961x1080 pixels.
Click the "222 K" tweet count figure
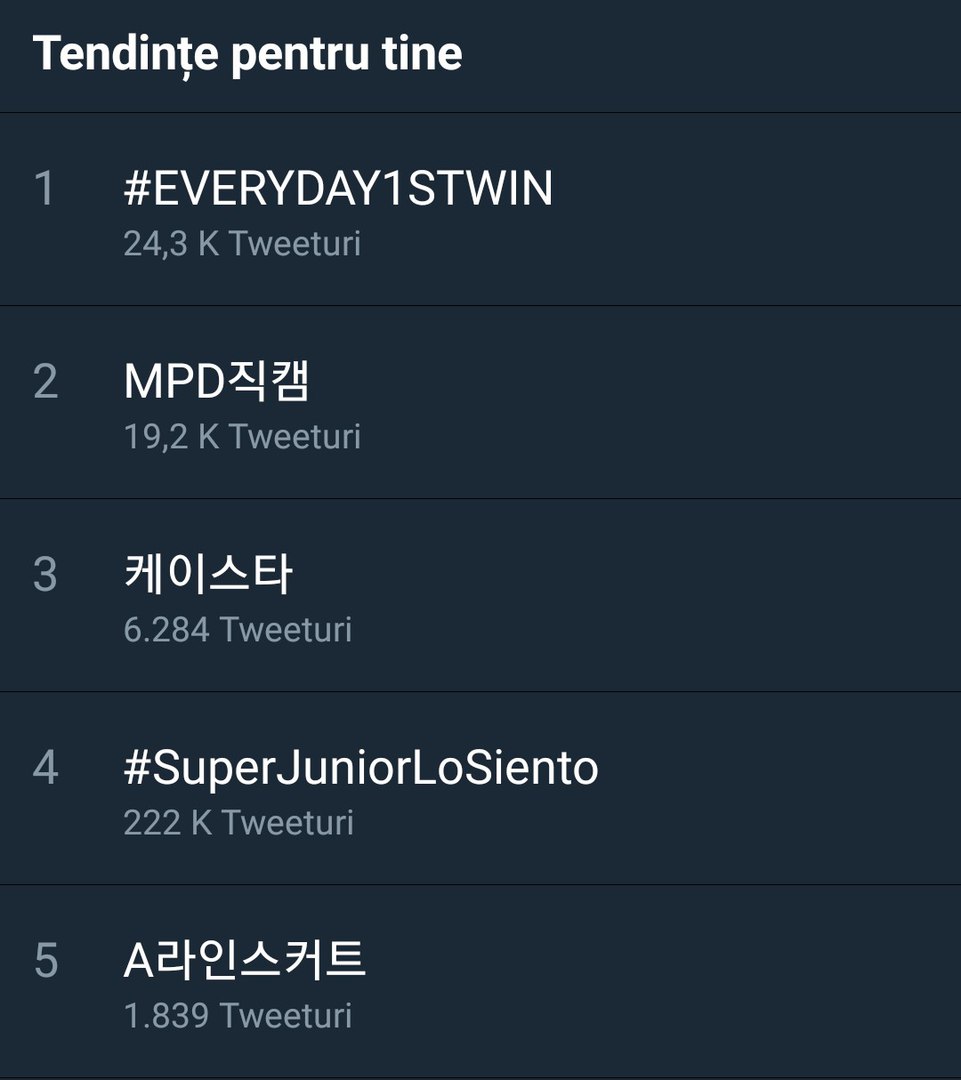(166, 823)
